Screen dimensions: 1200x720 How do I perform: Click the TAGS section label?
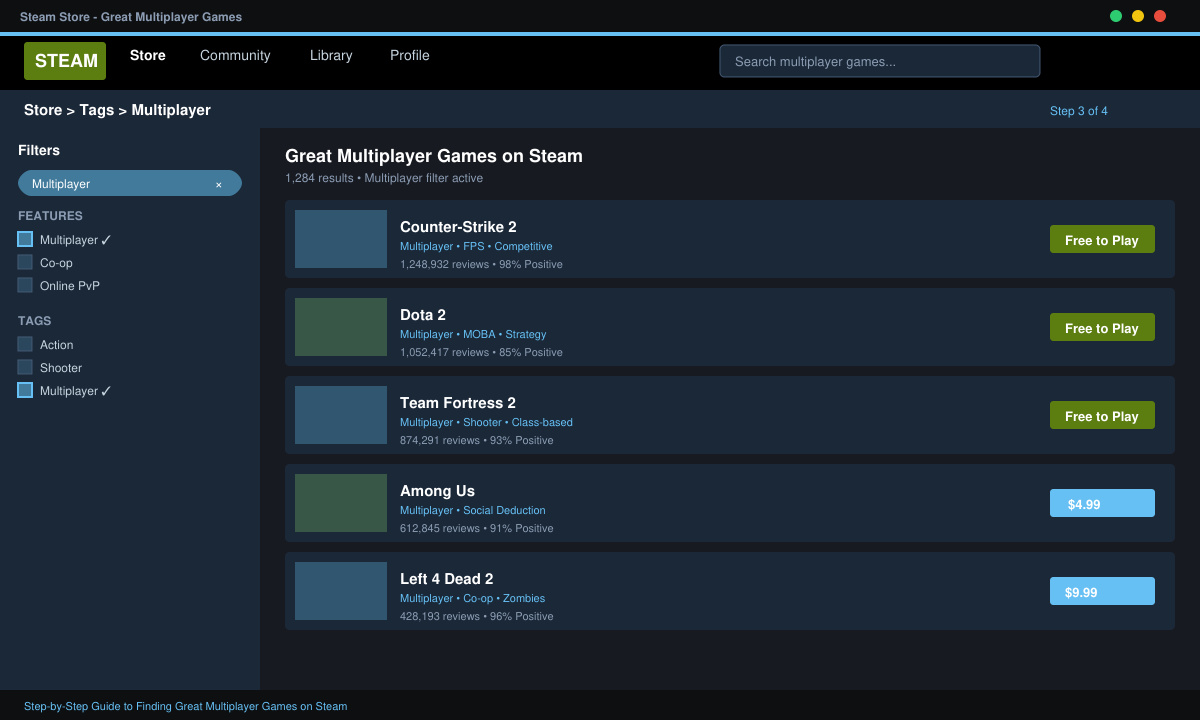click(34, 321)
